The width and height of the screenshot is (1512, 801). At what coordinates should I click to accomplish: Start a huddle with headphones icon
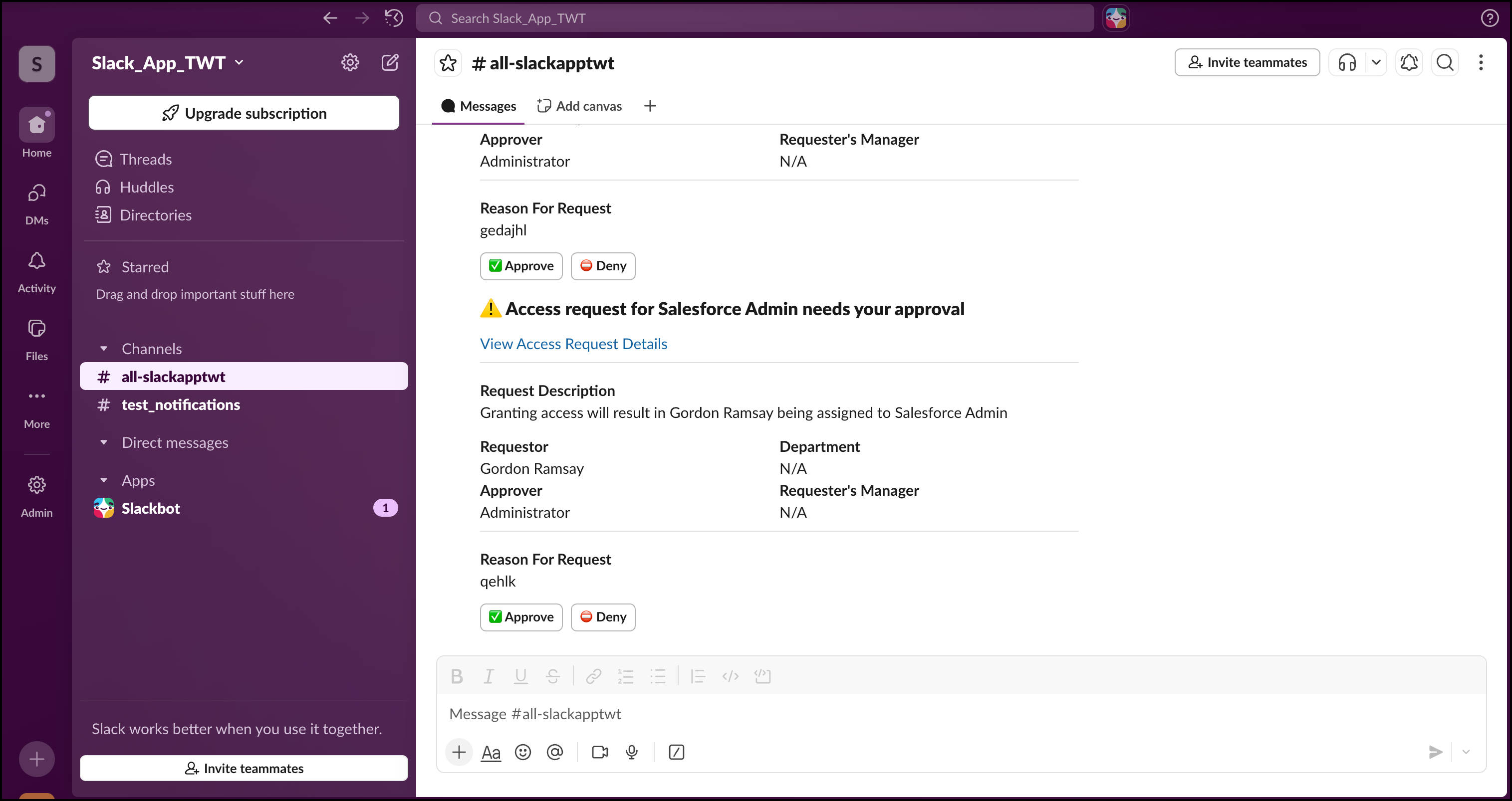tap(1347, 62)
